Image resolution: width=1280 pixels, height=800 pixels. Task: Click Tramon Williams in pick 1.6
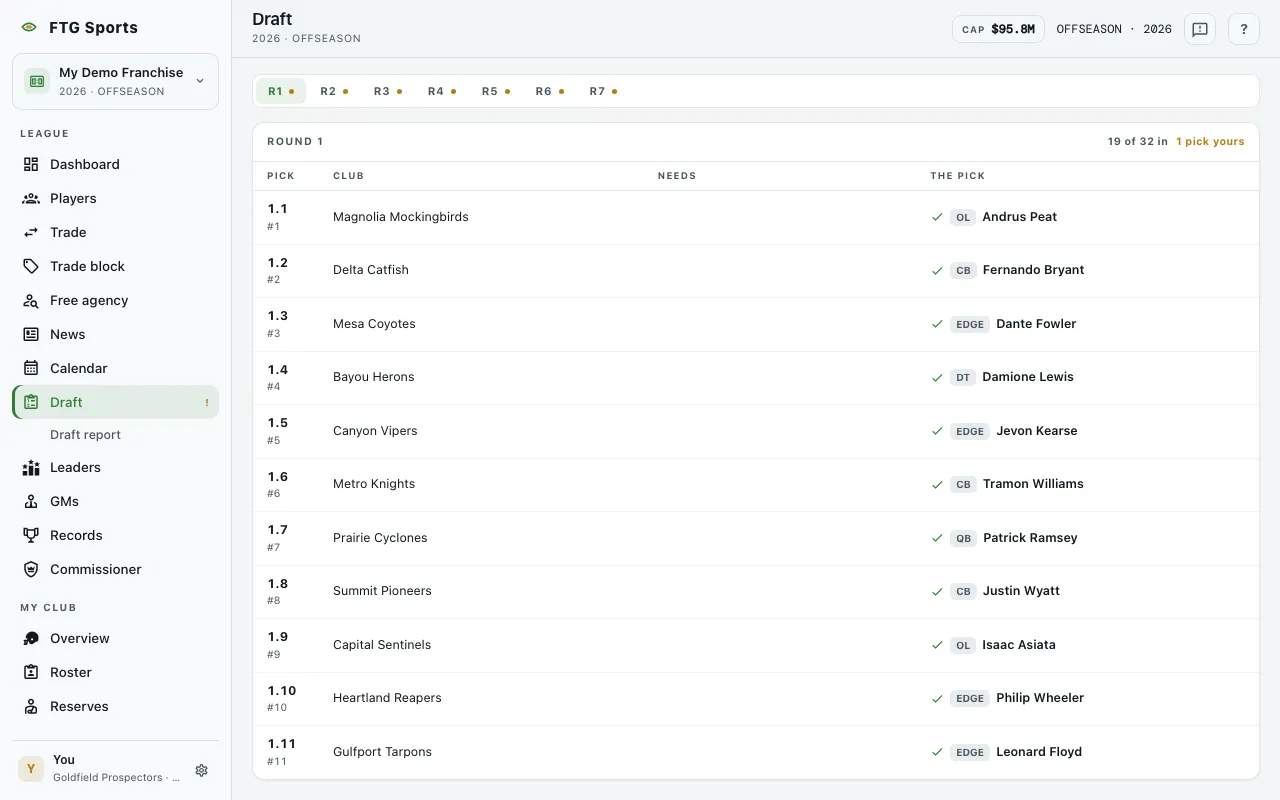1033,484
